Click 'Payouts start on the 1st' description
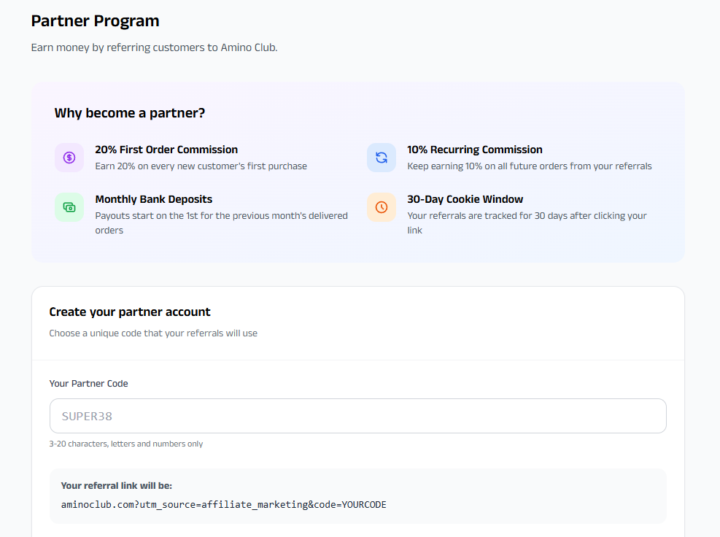The height and width of the screenshot is (537, 720). click(x=221, y=223)
